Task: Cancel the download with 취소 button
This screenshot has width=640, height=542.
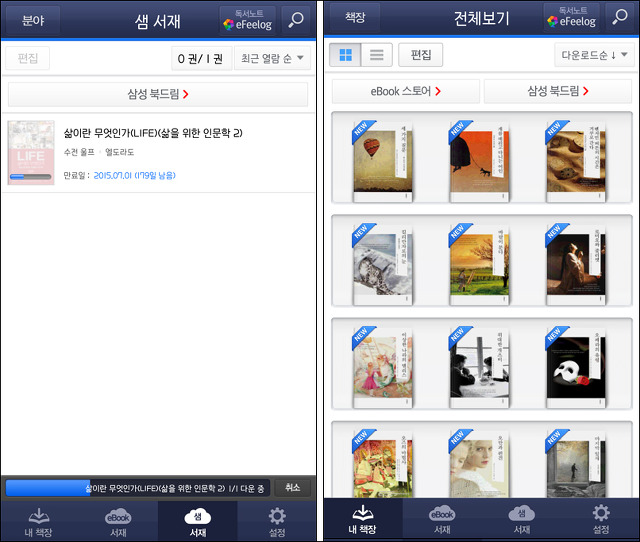Action: click(293, 488)
